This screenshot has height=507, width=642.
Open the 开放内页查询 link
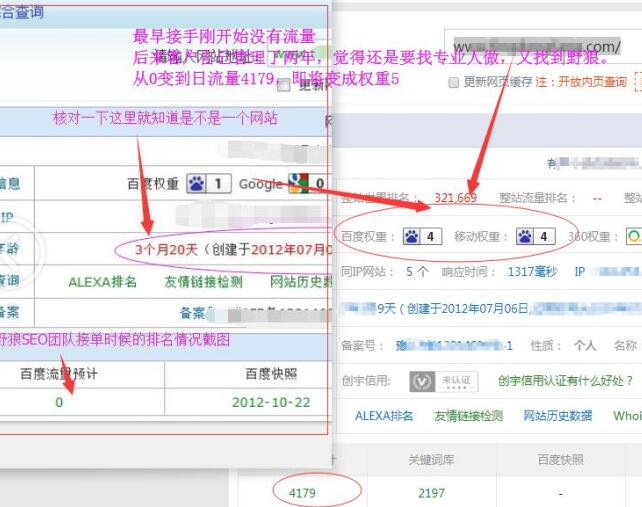[x=594, y=82]
